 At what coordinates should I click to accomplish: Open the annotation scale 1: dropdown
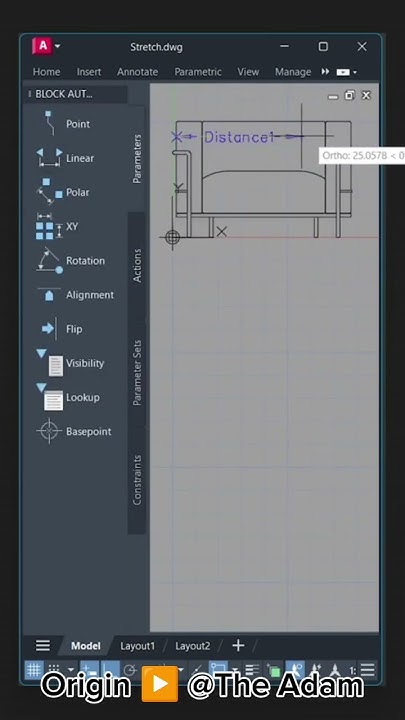353,671
